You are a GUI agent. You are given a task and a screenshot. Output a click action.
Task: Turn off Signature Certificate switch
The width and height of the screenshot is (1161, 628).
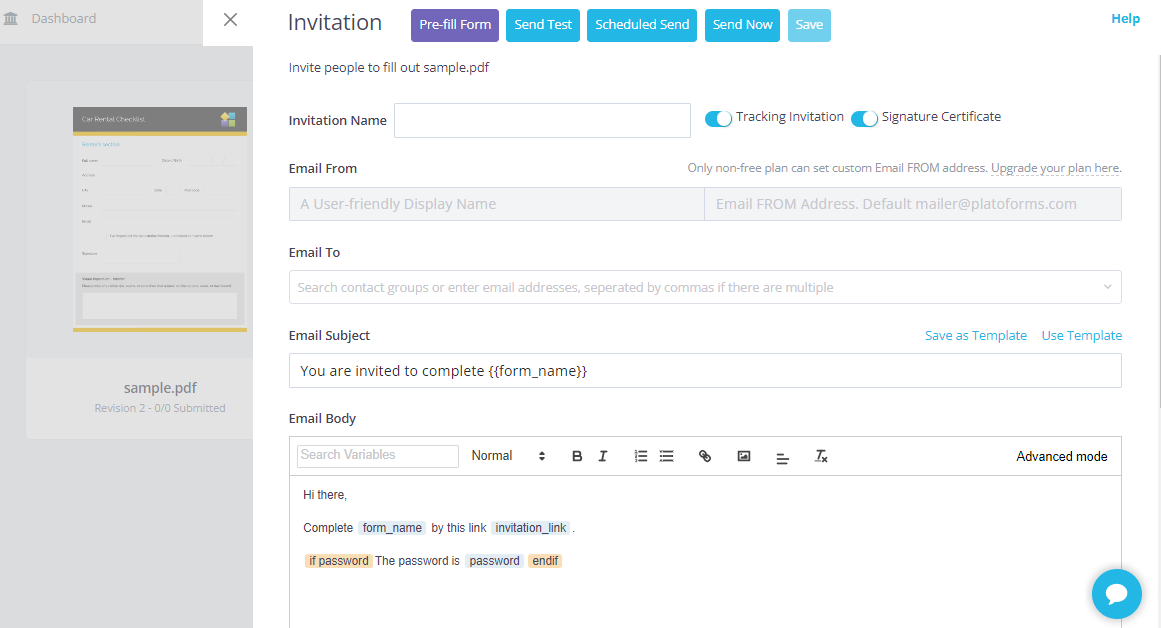coord(864,119)
